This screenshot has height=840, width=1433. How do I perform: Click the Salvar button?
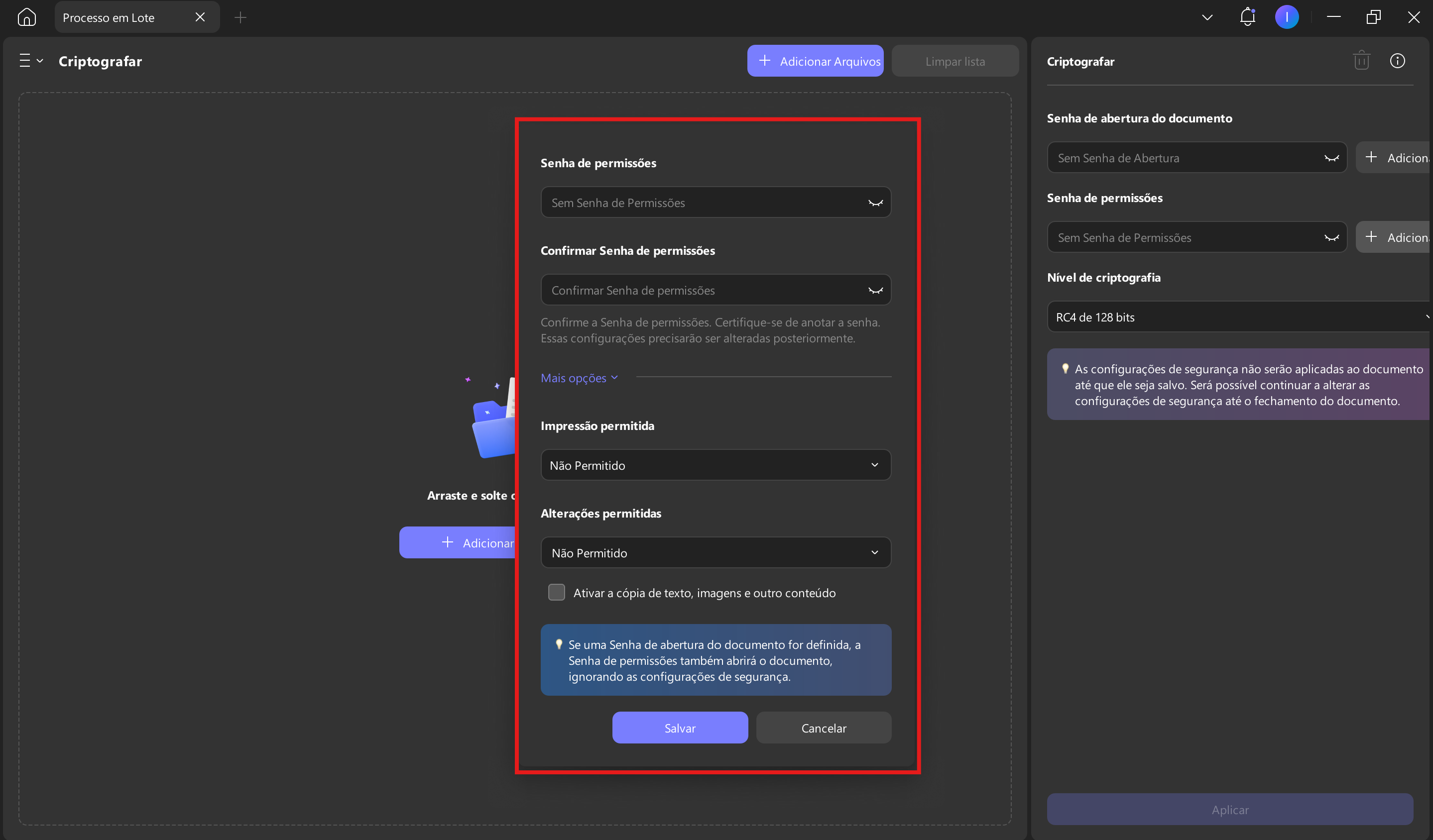(680, 728)
